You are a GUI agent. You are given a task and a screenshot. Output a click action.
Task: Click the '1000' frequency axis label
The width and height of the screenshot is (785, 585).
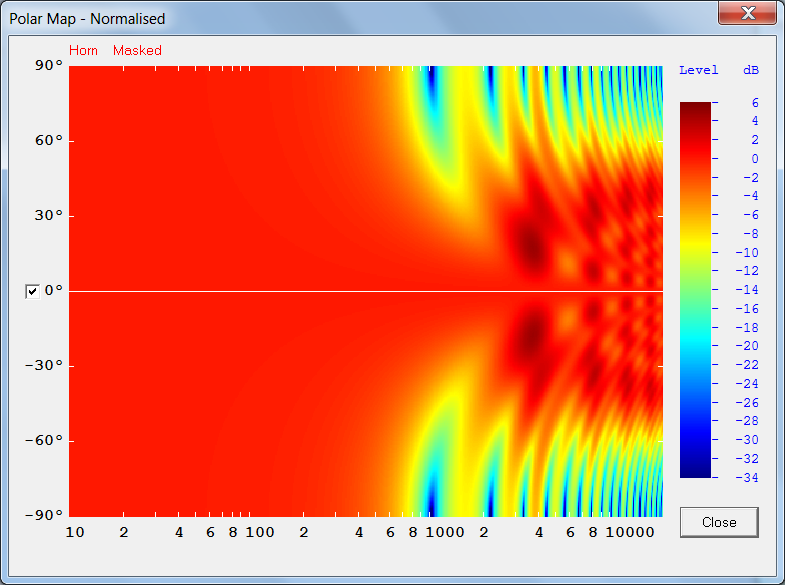(x=445, y=532)
